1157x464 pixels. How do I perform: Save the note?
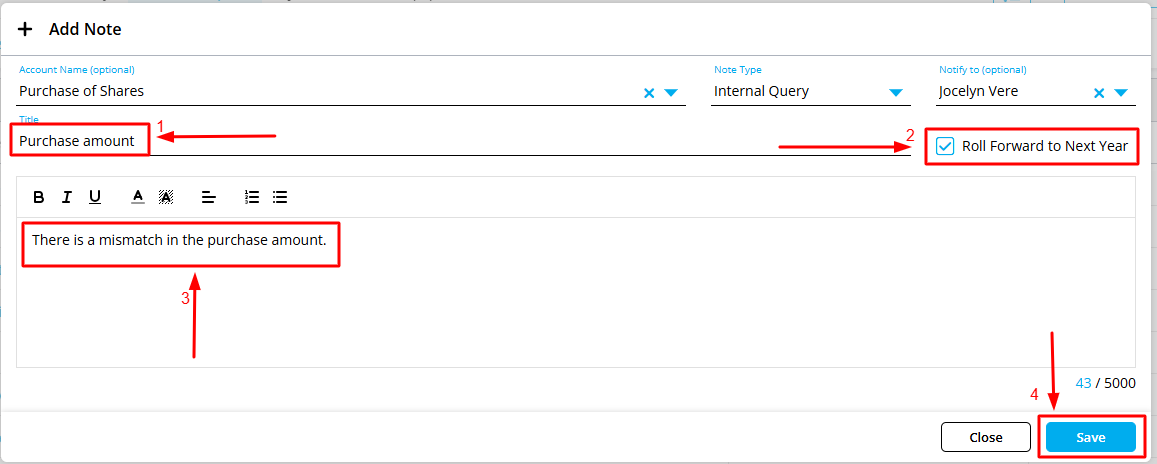click(x=1090, y=437)
